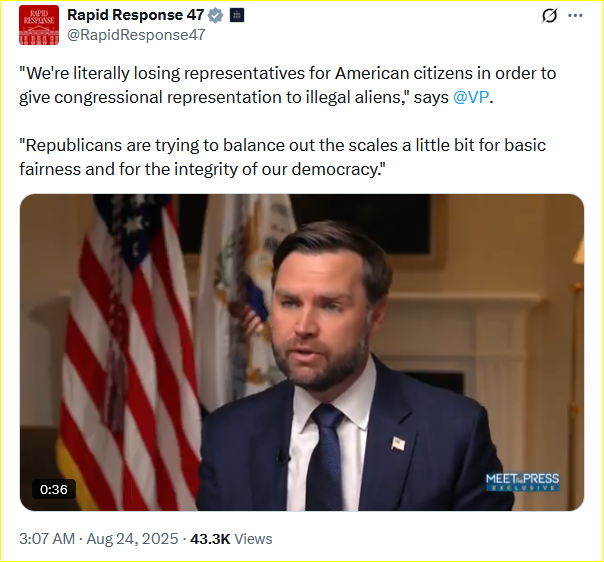This screenshot has width=604, height=562.
Task: Open the 3:07 AM Aug 24, 2025 timestamp
Action: [x=99, y=539]
